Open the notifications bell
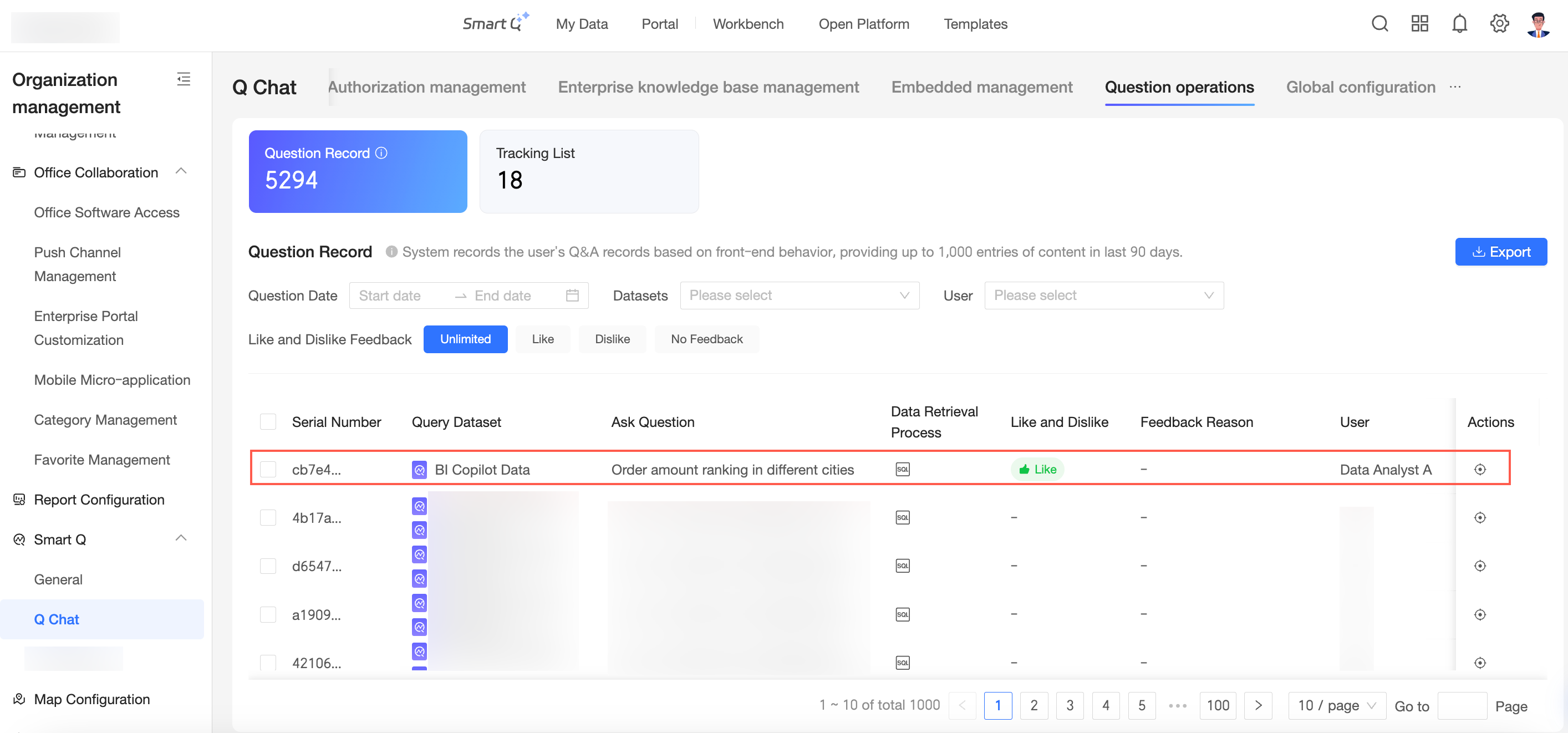 click(1459, 24)
